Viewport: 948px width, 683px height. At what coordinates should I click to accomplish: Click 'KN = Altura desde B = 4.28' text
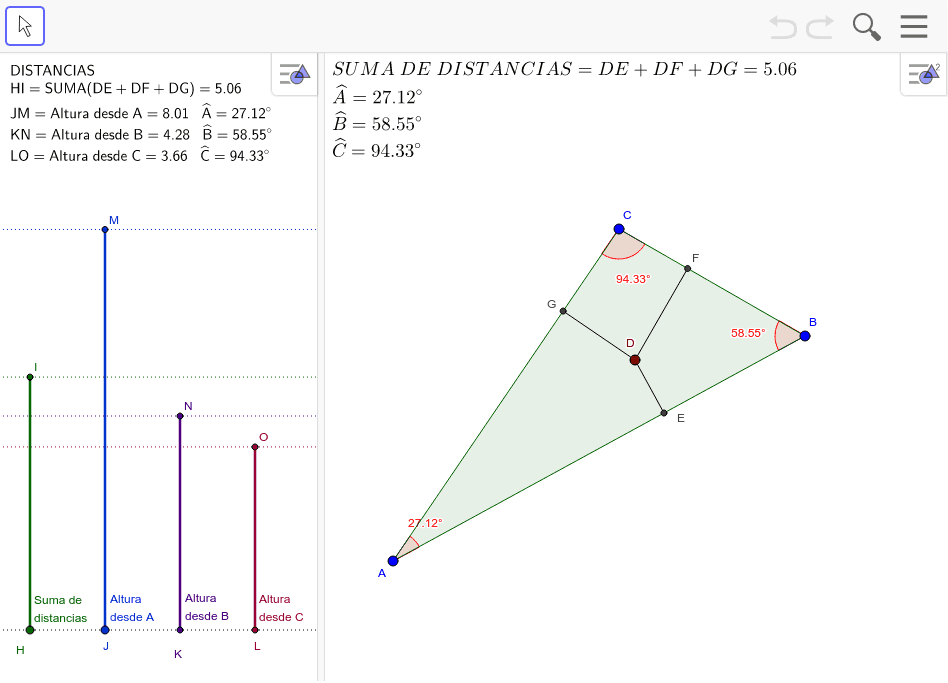(x=100, y=135)
